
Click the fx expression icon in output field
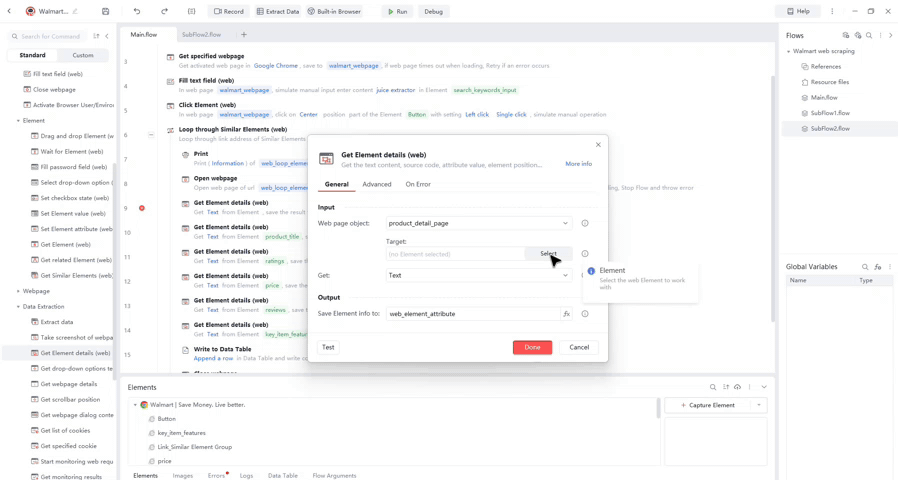click(566, 314)
